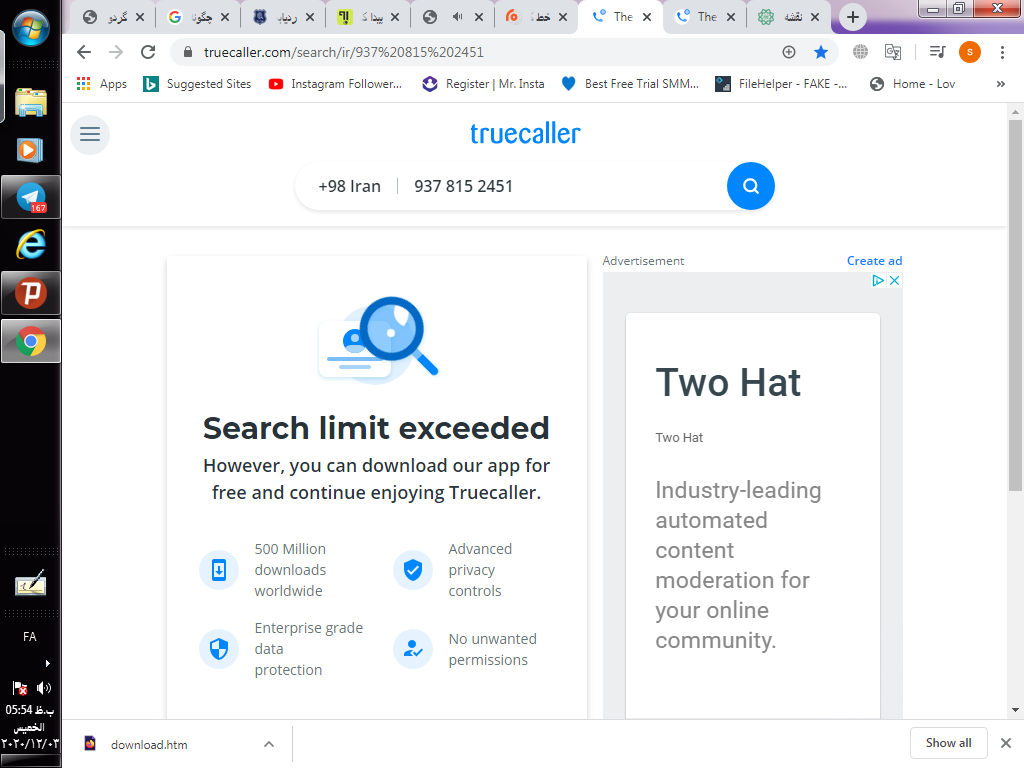Viewport: 1024px width, 768px height.
Task: Open a new browser tab
Action: point(852,18)
